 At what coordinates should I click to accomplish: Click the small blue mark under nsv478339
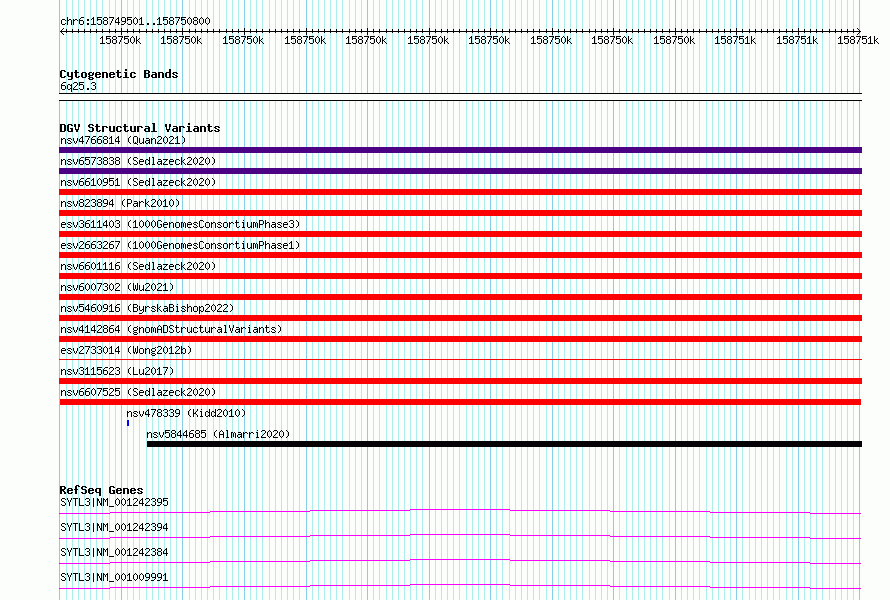[x=128, y=423]
